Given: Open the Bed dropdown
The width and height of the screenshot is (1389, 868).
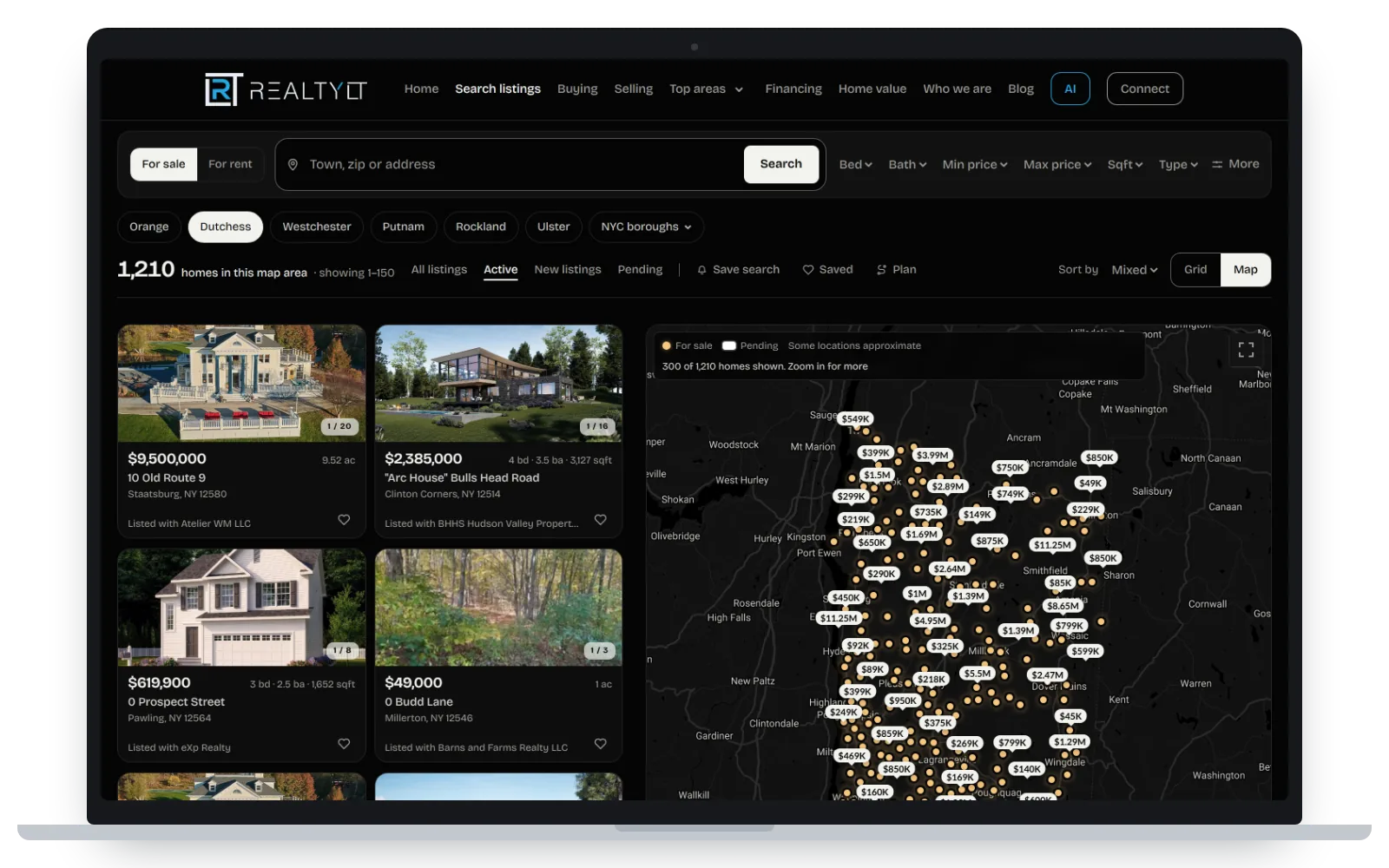Looking at the screenshot, I should (x=855, y=165).
